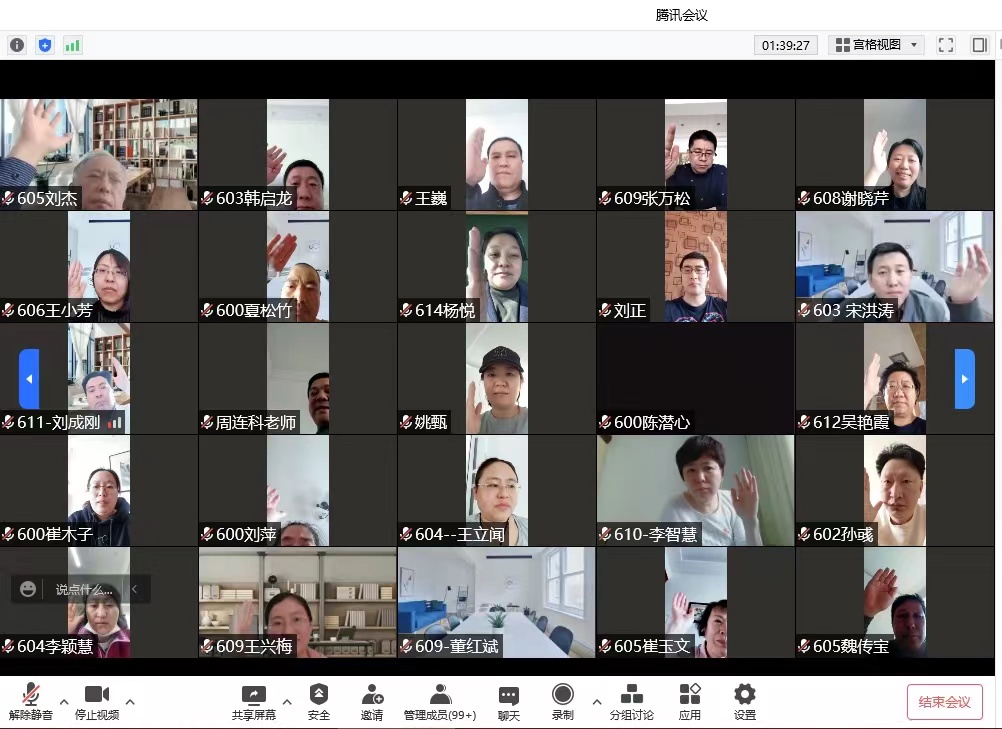Open meeting Settings (设置) gear

pyautogui.click(x=744, y=701)
